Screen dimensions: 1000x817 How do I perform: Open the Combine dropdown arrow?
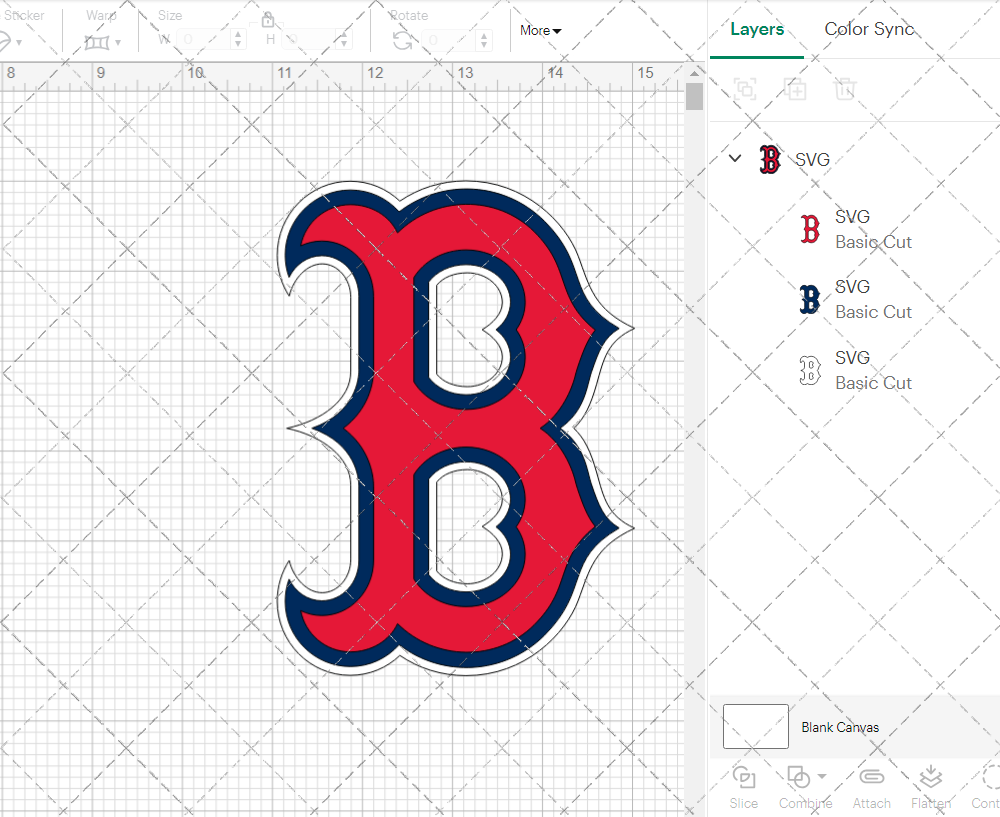click(822, 776)
